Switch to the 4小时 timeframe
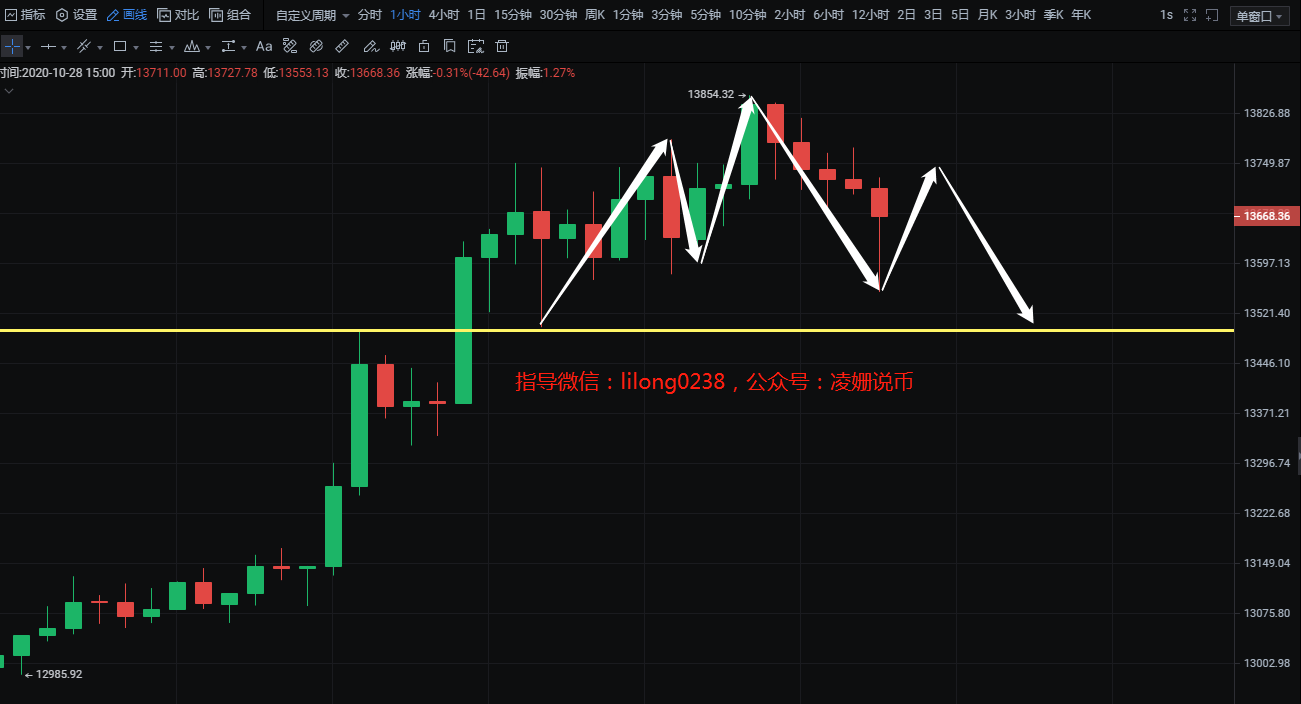This screenshot has width=1301, height=704. (443, 15)
